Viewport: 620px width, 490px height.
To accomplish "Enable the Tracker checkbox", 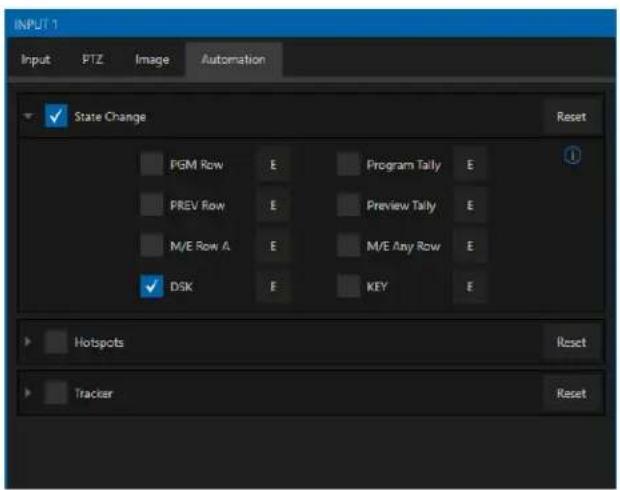I will 56,393.
